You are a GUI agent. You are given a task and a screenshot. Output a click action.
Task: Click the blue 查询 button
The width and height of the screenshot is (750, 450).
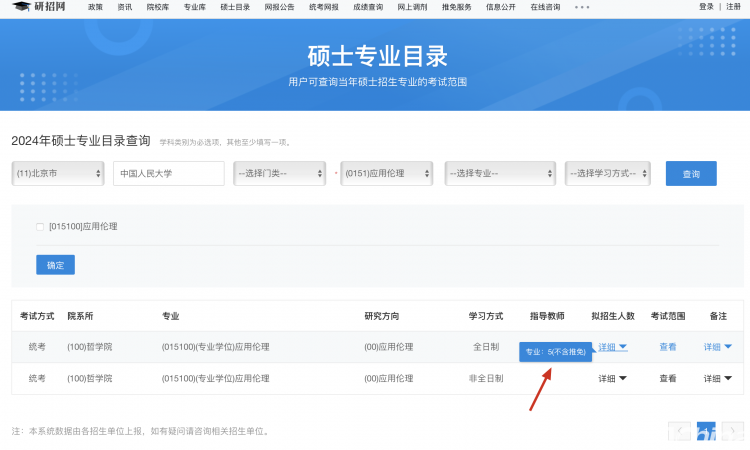point(691,174)
